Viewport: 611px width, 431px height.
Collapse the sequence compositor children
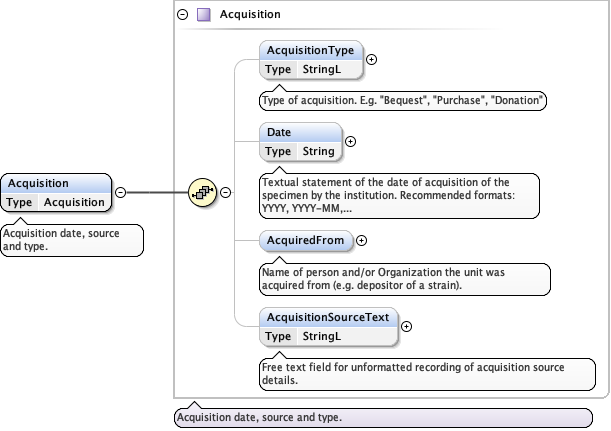point(225,192)
